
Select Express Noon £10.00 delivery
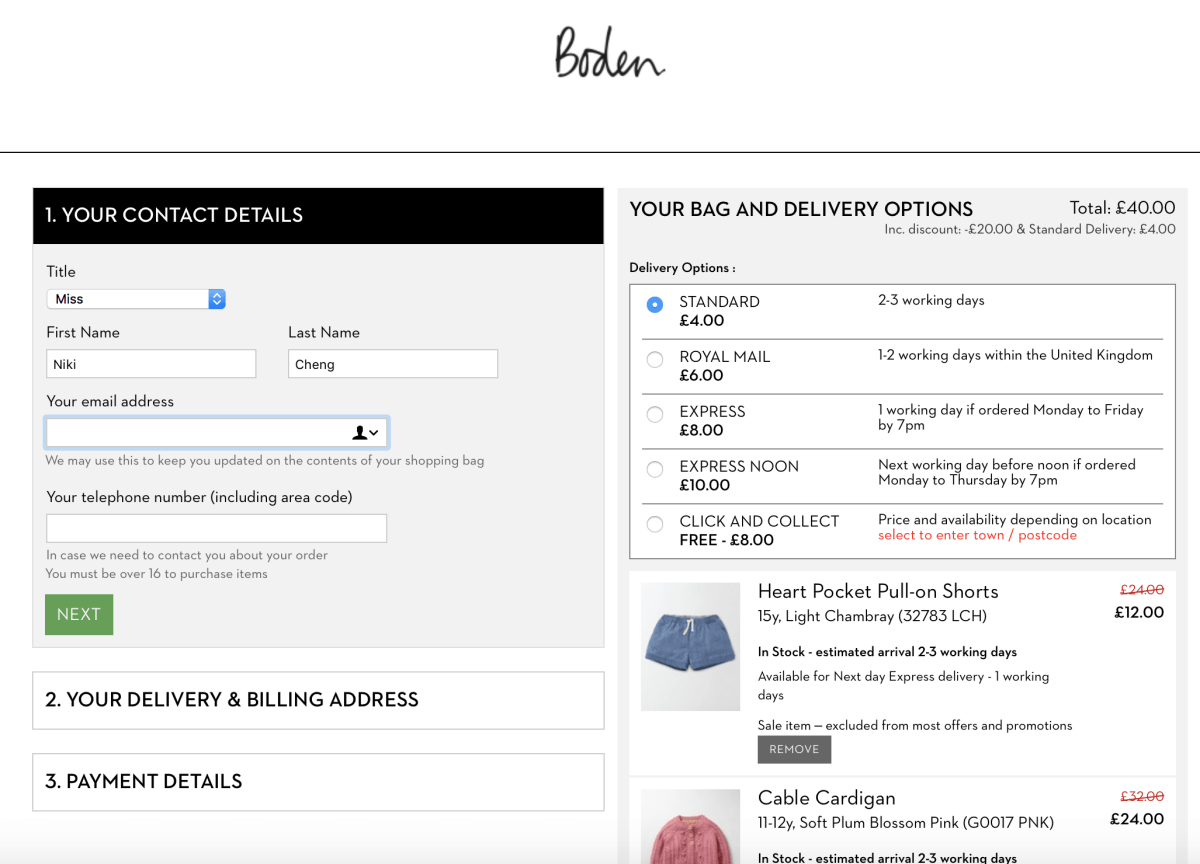pos(655,469)
